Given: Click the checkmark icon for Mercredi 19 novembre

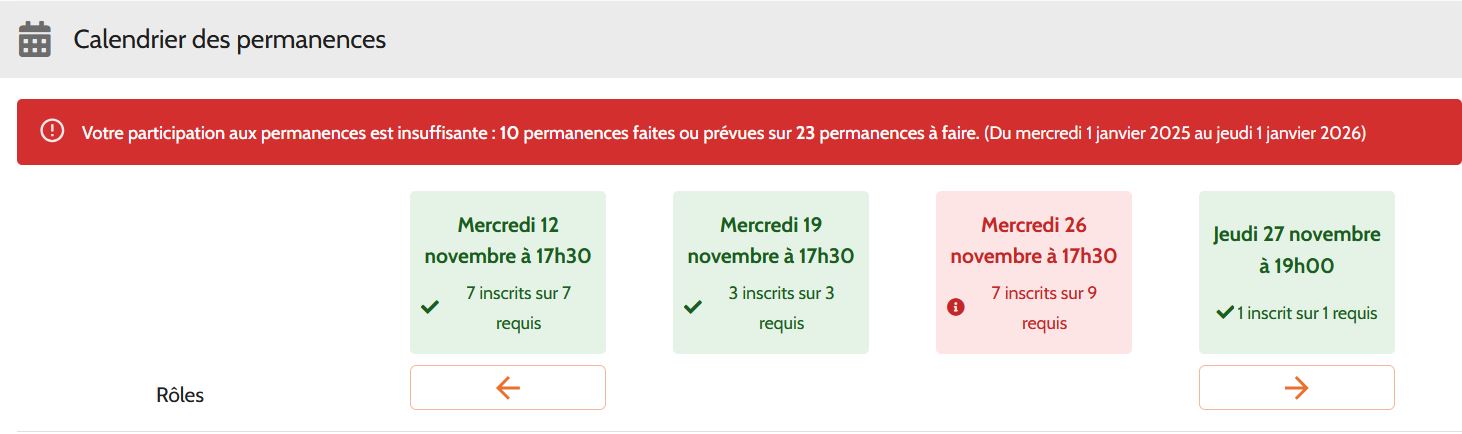Looking at the screenshot, I should click(692, 308).
